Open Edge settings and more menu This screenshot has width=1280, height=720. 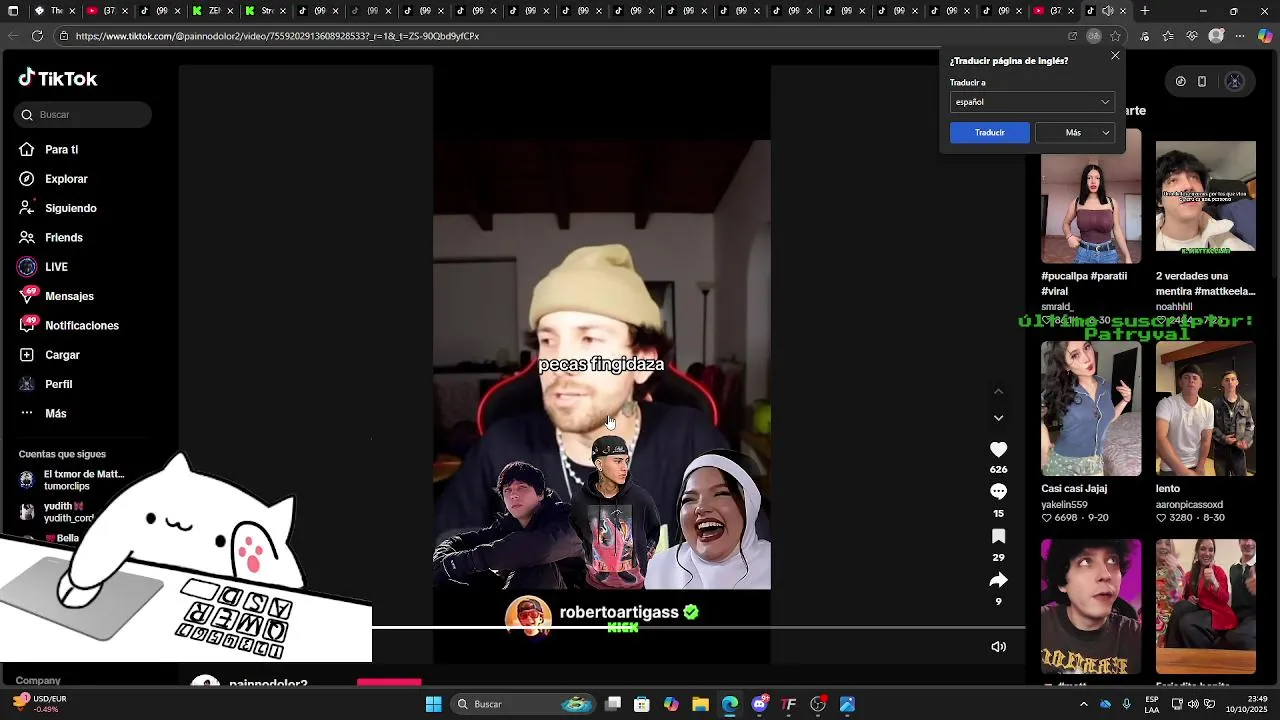[x=1240, y=36]
